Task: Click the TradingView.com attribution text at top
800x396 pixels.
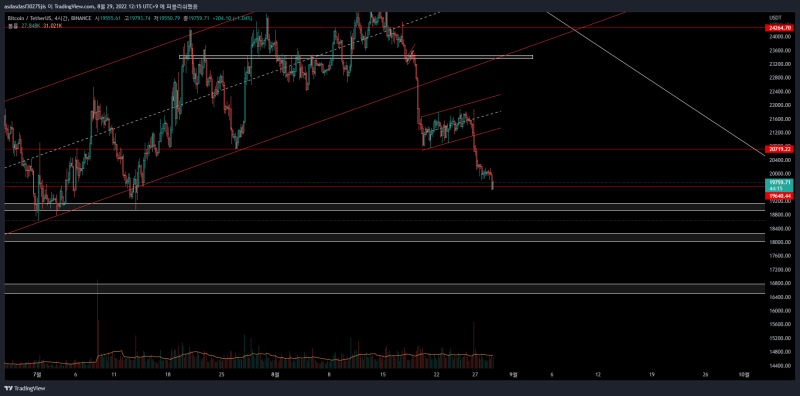Action: tap(67, 6)
